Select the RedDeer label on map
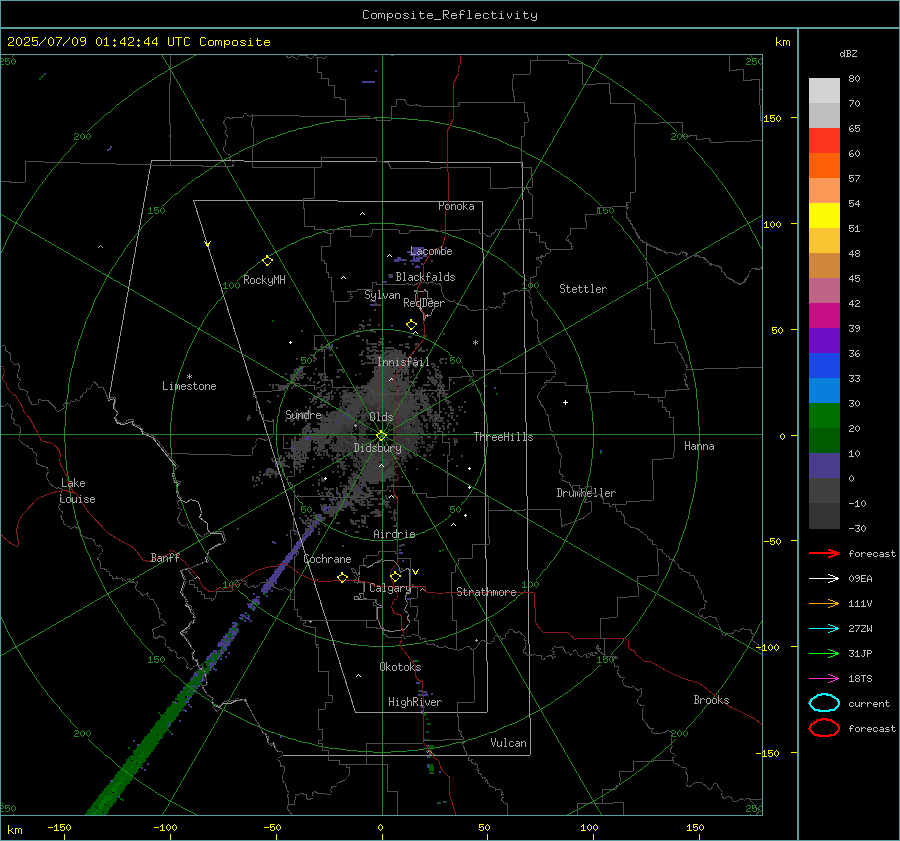 424,303
